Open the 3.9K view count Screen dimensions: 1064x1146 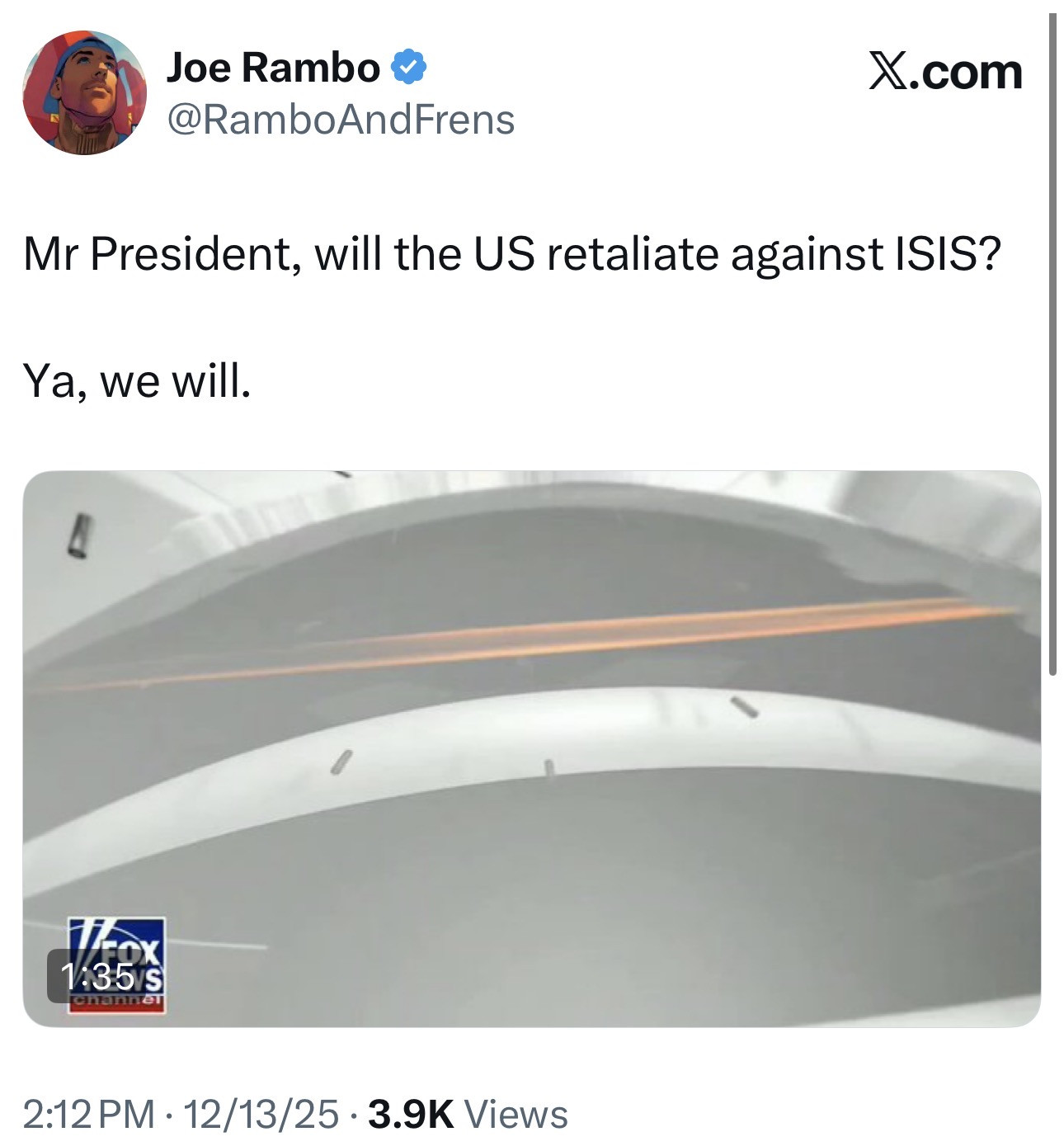click(x=411, y=1114)
